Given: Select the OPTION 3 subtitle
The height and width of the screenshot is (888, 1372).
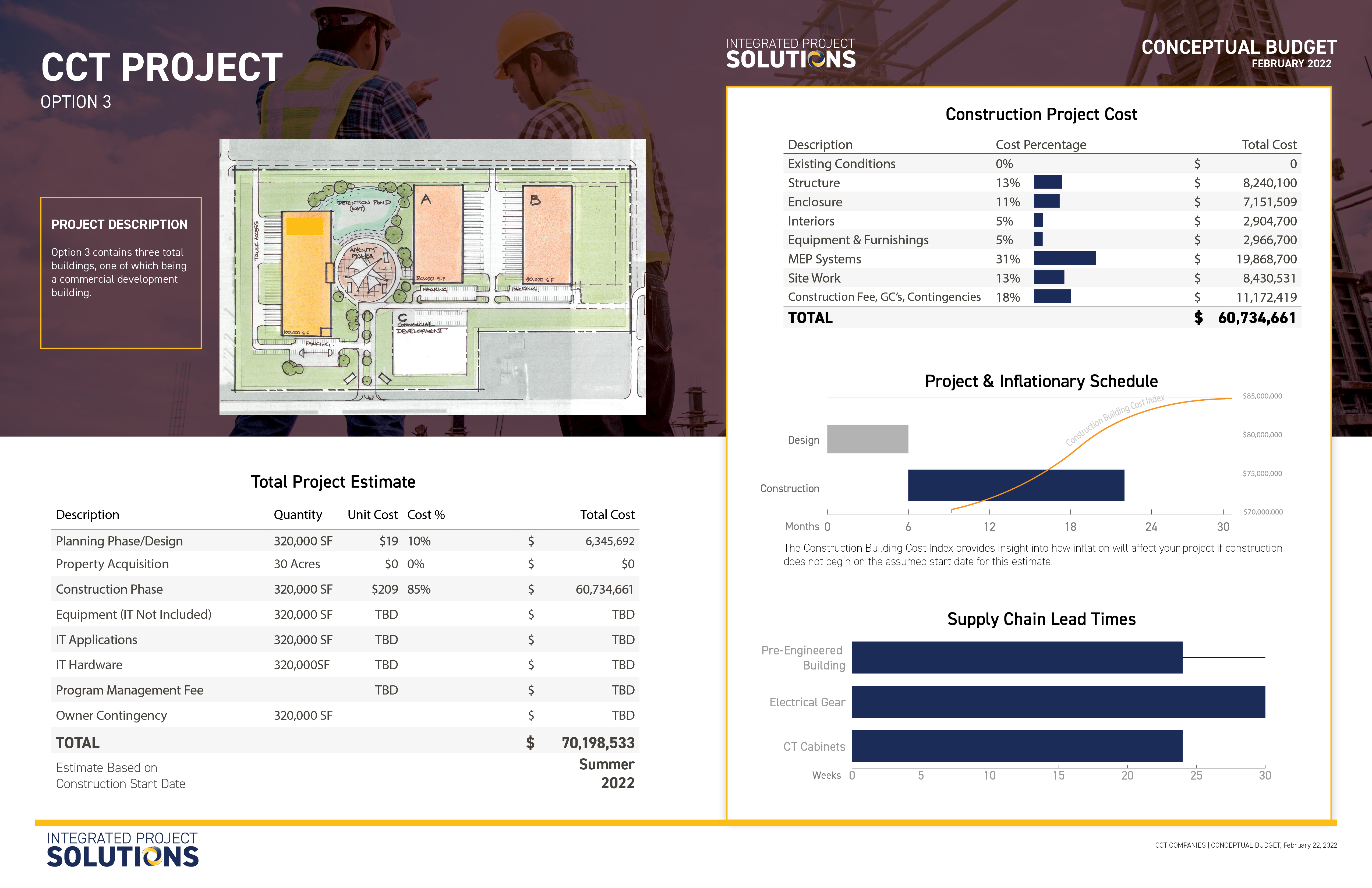Looking at the screenshot, I should click(x=76, y=102).
